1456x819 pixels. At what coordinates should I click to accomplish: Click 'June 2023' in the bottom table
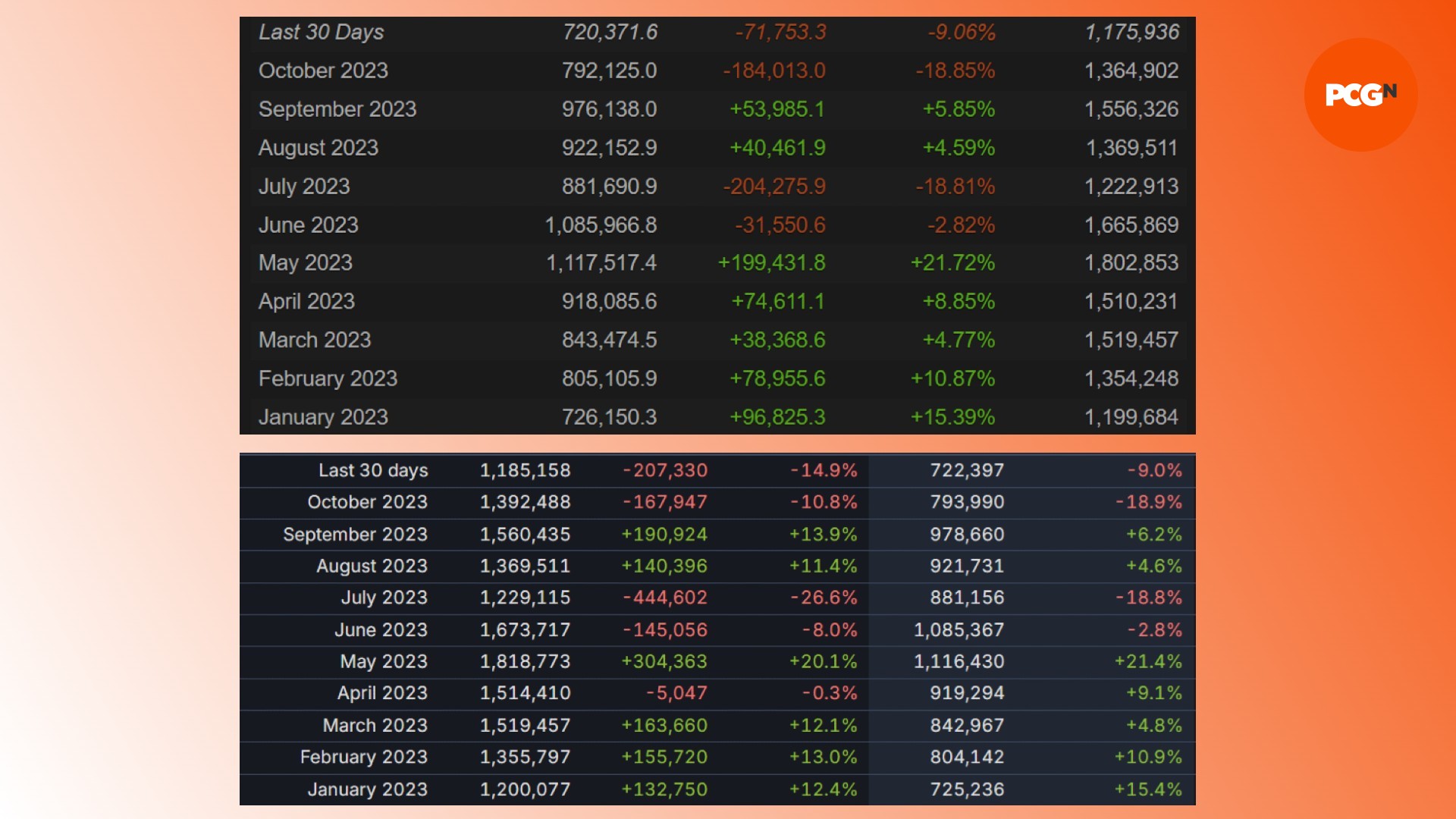[x=381, y=630]
